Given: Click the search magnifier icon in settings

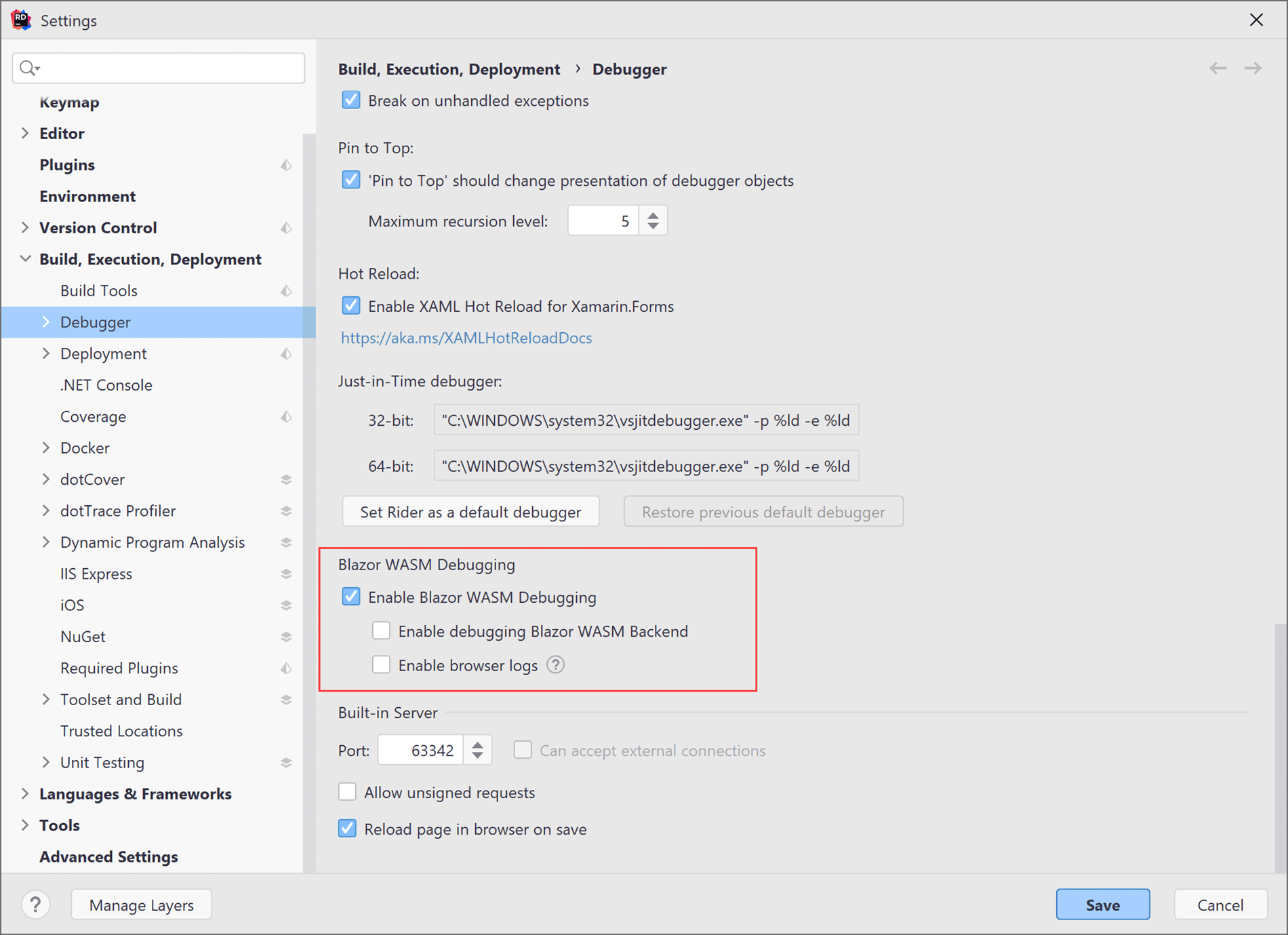Looking at the screenshot, I should [x=29, y=68].
